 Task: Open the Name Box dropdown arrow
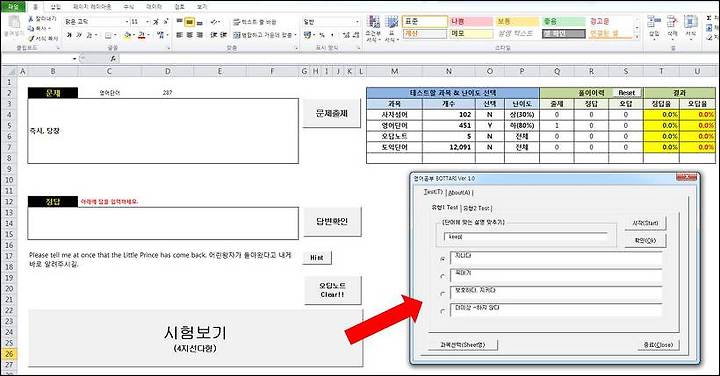(x=74, y=59)
